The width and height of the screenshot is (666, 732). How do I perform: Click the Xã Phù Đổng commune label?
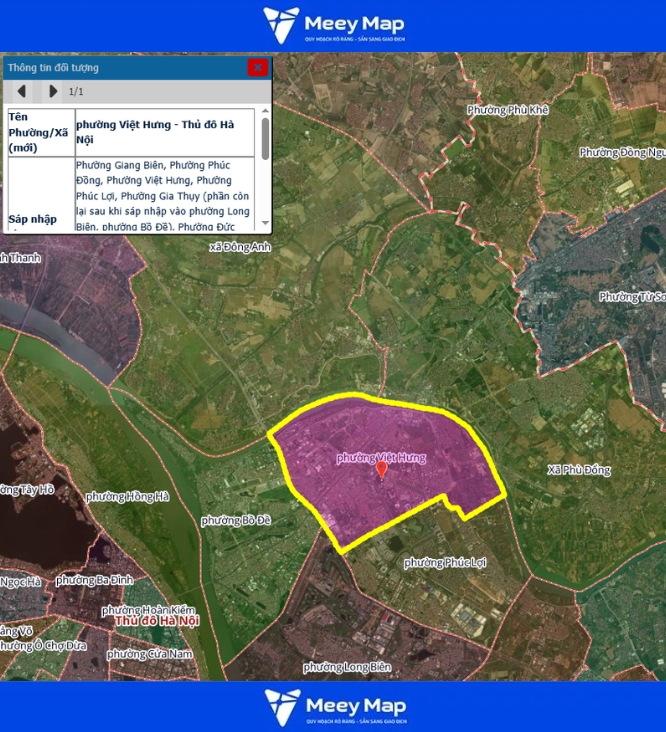click(579, 469)
